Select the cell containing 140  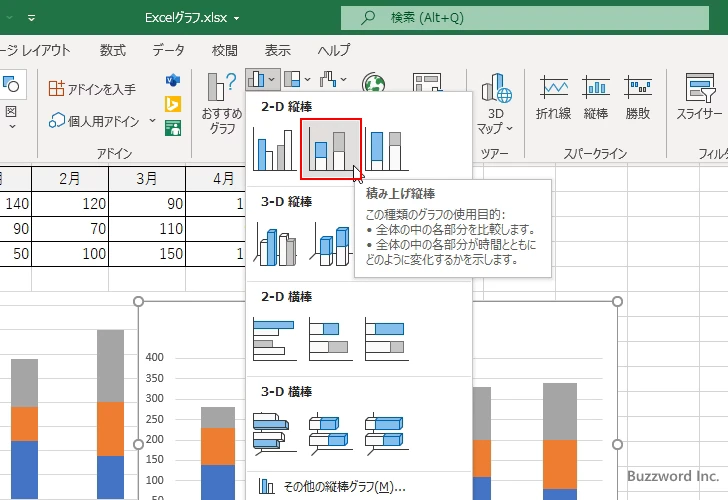(x=15, y=204)
